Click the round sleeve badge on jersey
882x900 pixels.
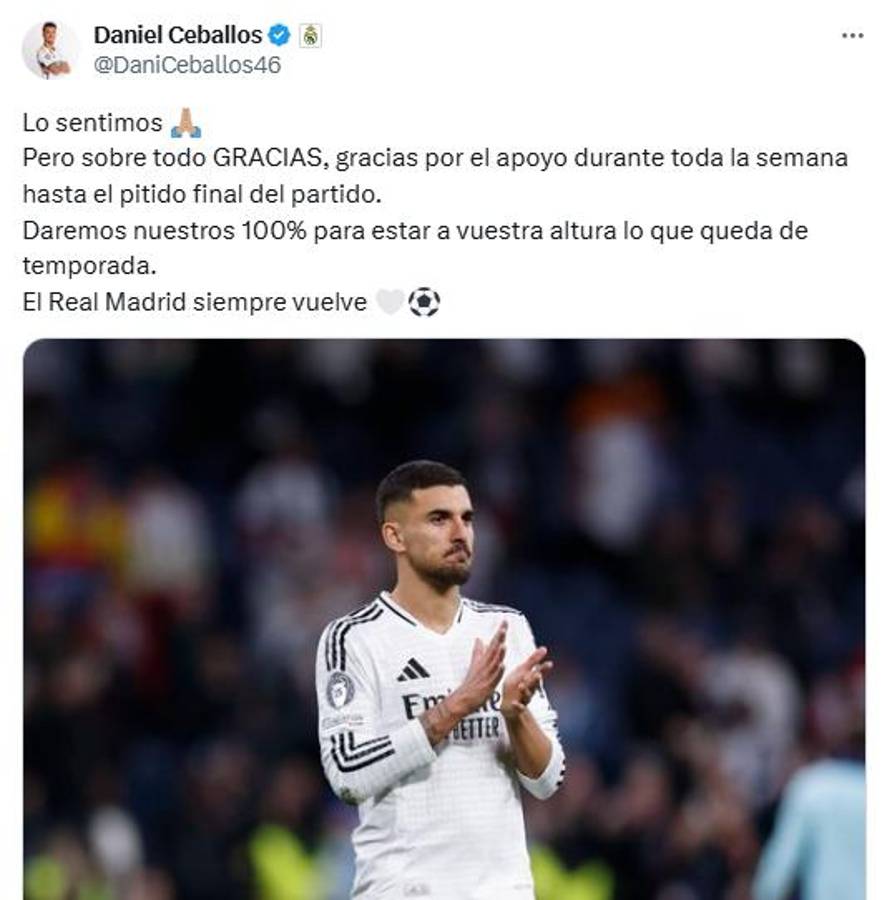pyautogui.click(x=340, y=690)
